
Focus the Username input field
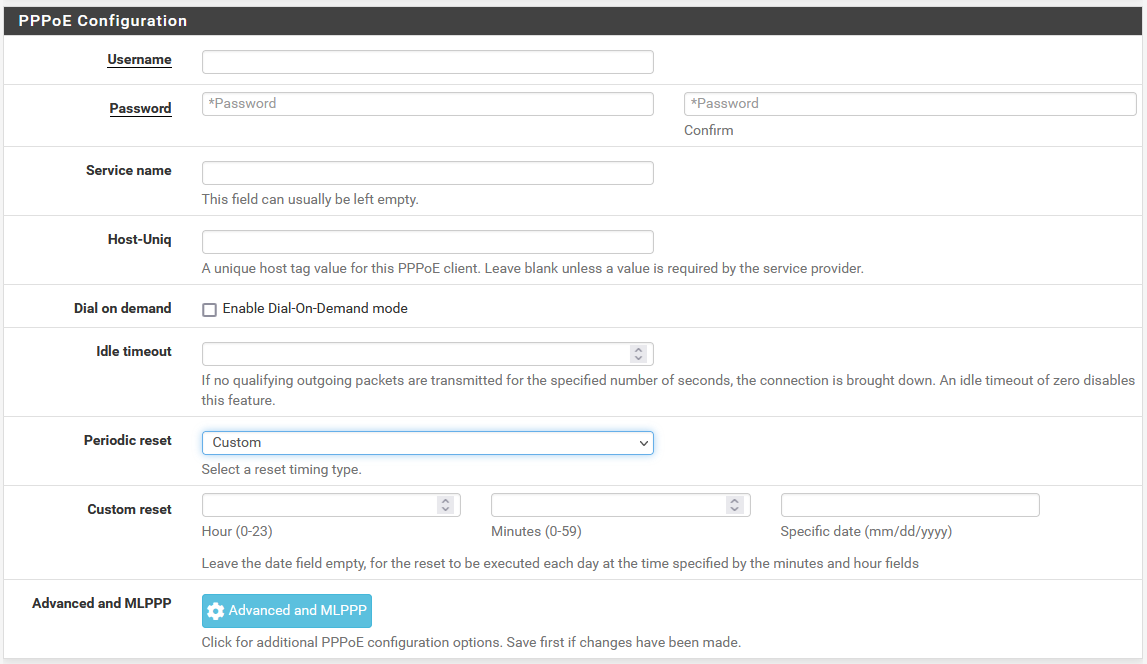427,62
